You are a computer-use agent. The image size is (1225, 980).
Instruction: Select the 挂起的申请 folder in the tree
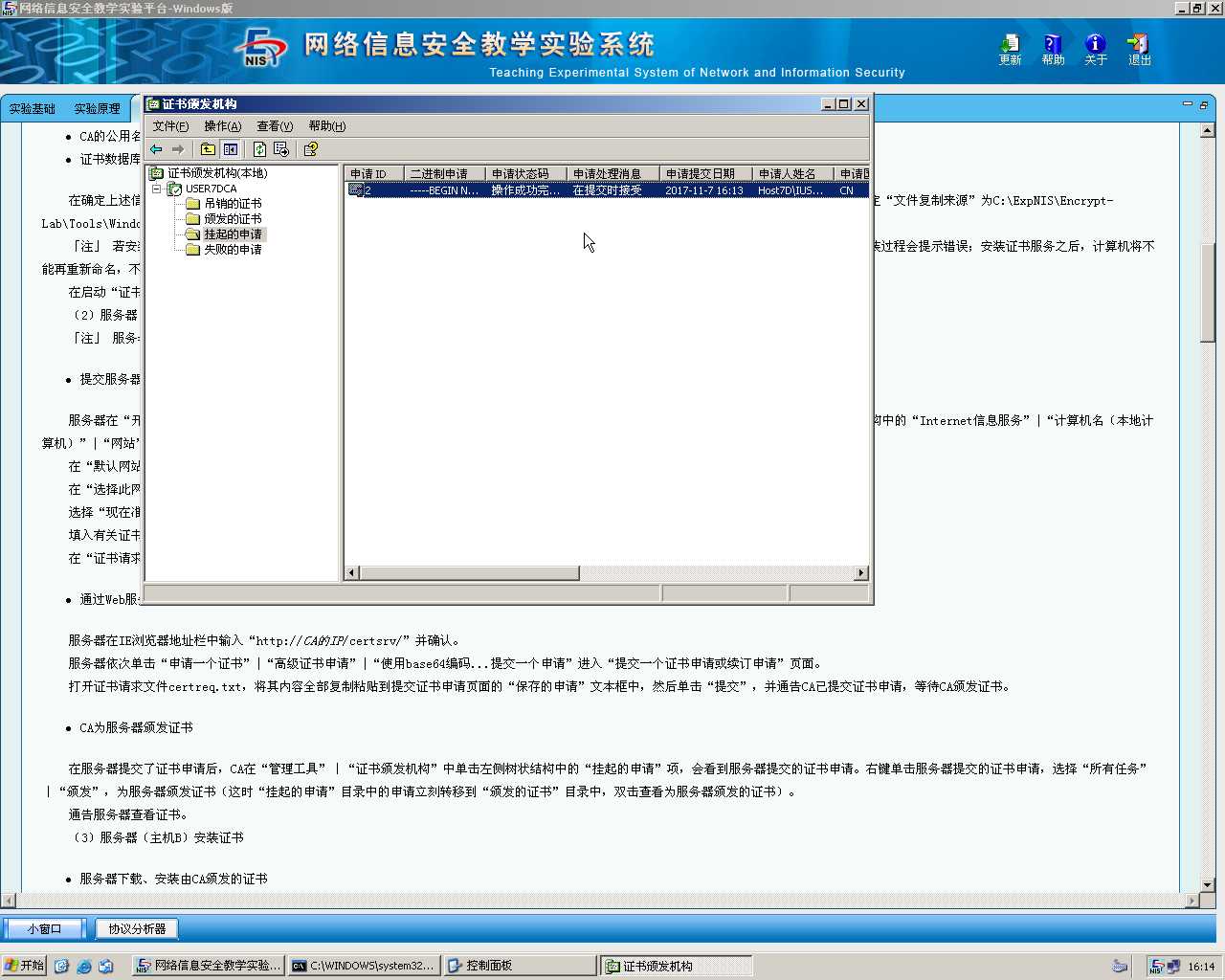click(x=233, y=234)
